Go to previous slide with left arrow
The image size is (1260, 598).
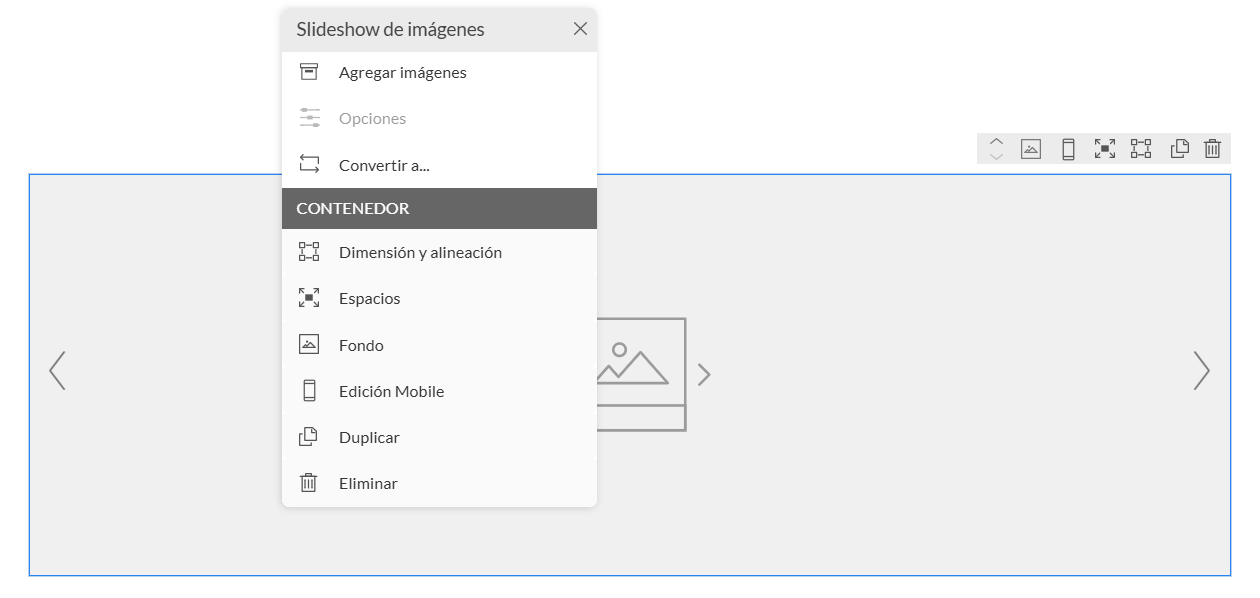(58, 370)
